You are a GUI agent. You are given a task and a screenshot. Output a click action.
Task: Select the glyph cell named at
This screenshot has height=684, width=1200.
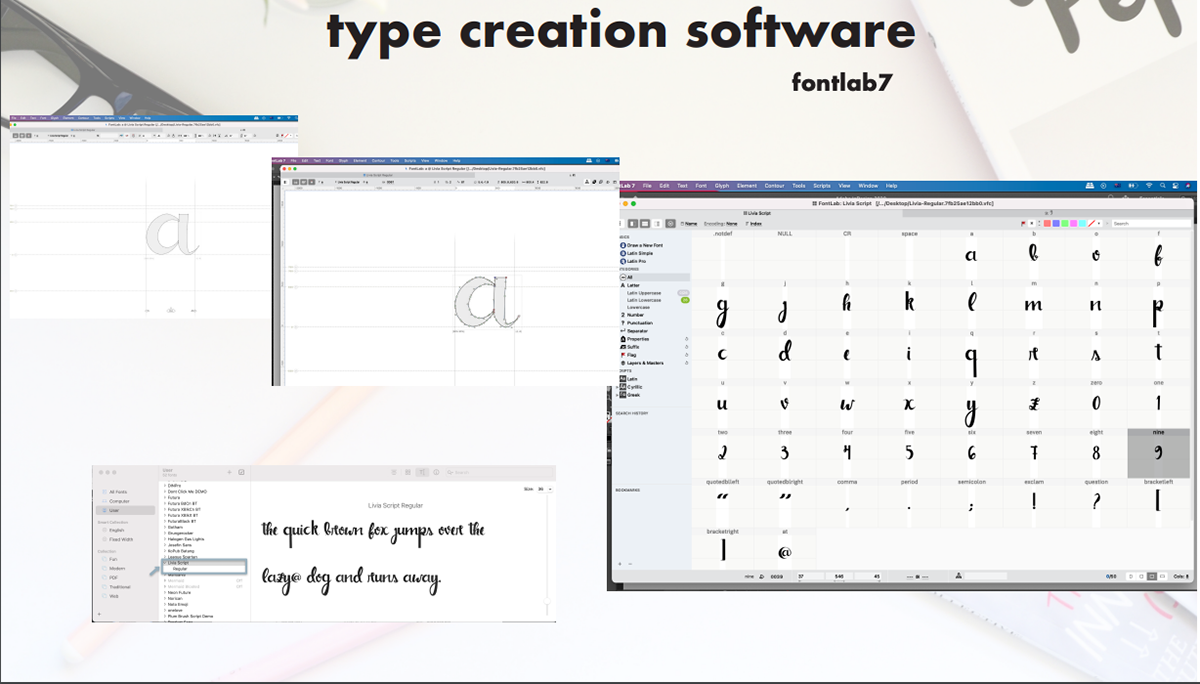(784, 552)
